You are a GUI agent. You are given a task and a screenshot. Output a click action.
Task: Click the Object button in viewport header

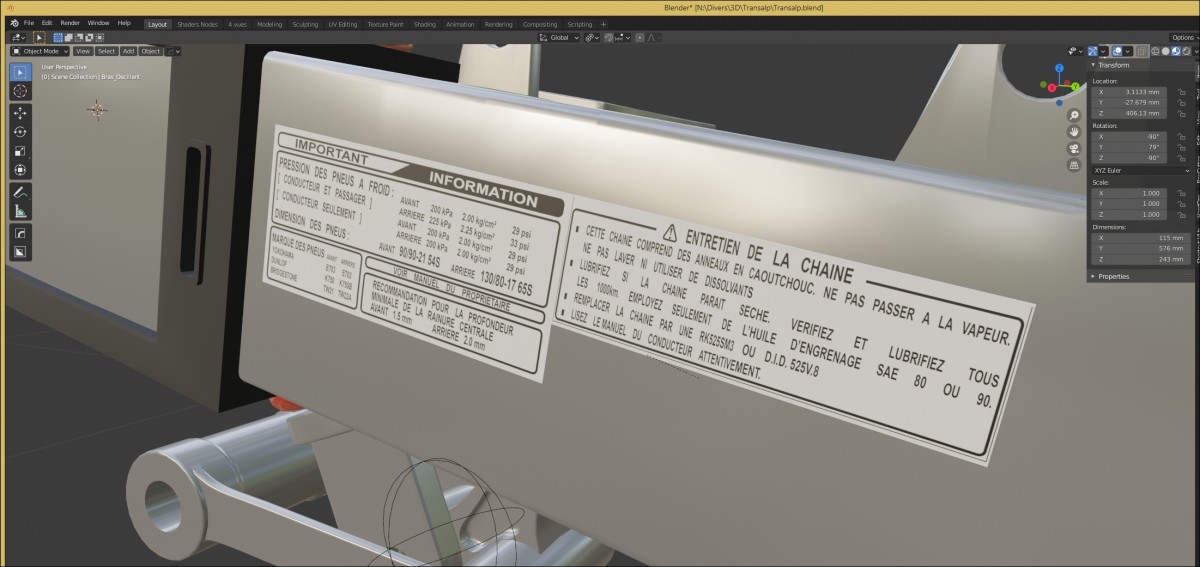point(150,51)
